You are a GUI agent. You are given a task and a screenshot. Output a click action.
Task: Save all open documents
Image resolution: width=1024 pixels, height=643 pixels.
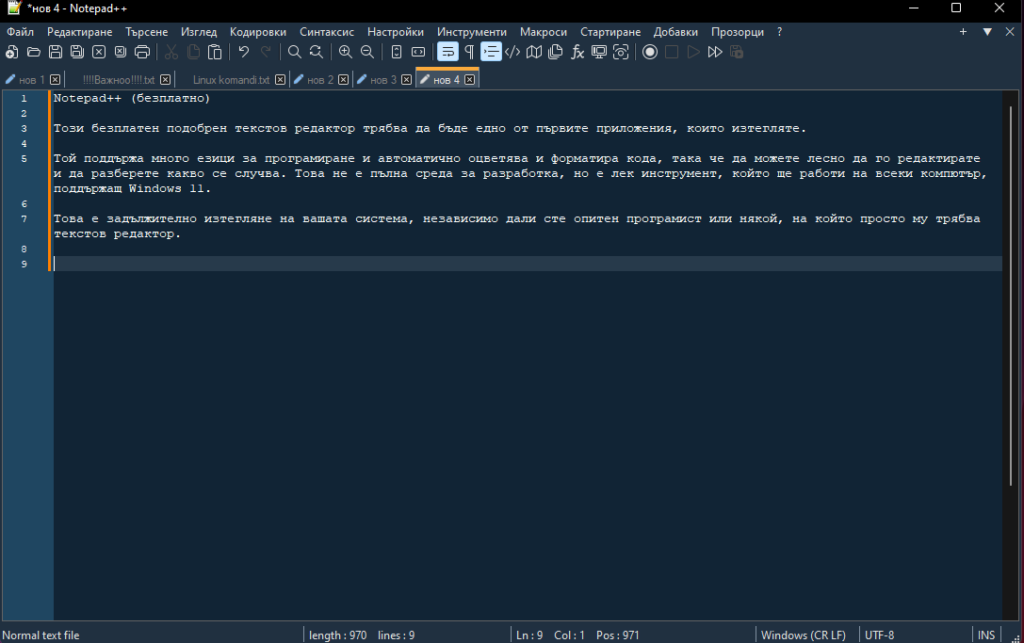[77, 52]
